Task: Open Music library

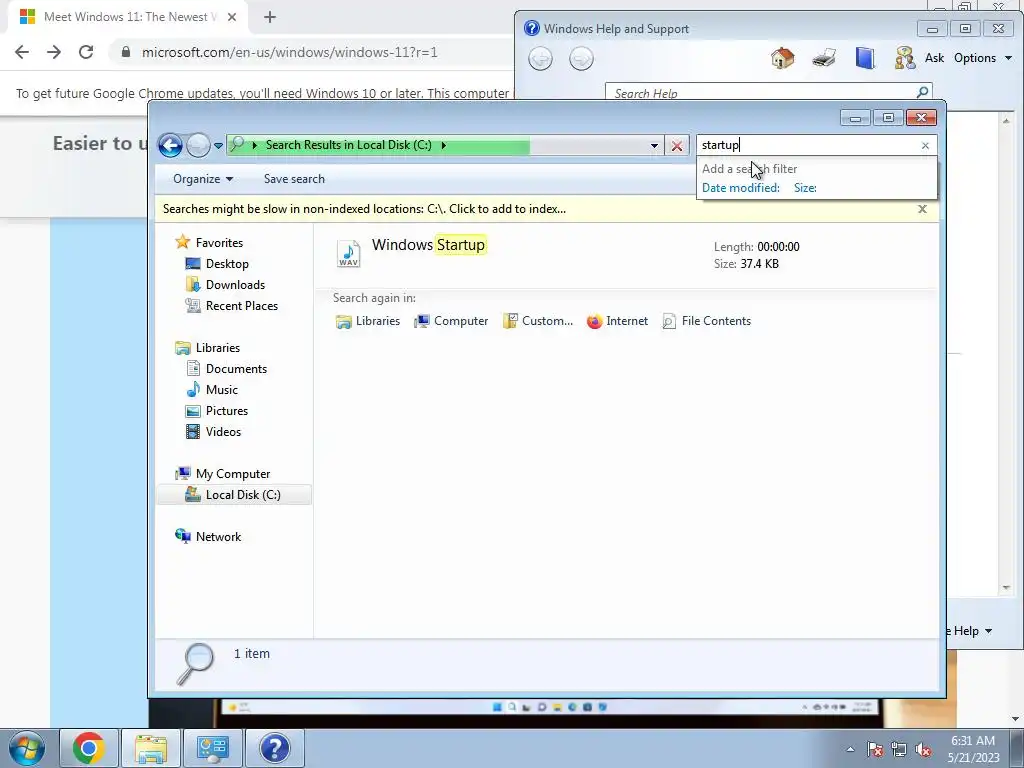Action: (212, 390)
